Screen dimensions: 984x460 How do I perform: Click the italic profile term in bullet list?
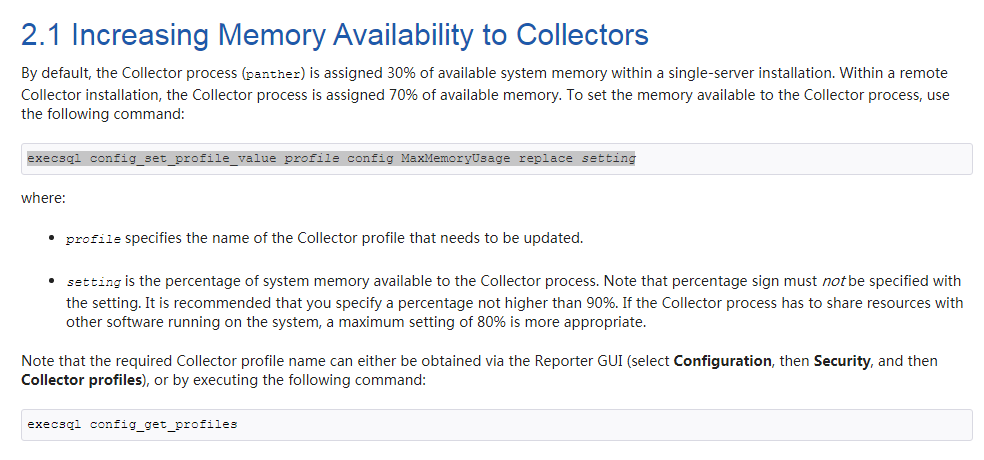pos(94,240)
